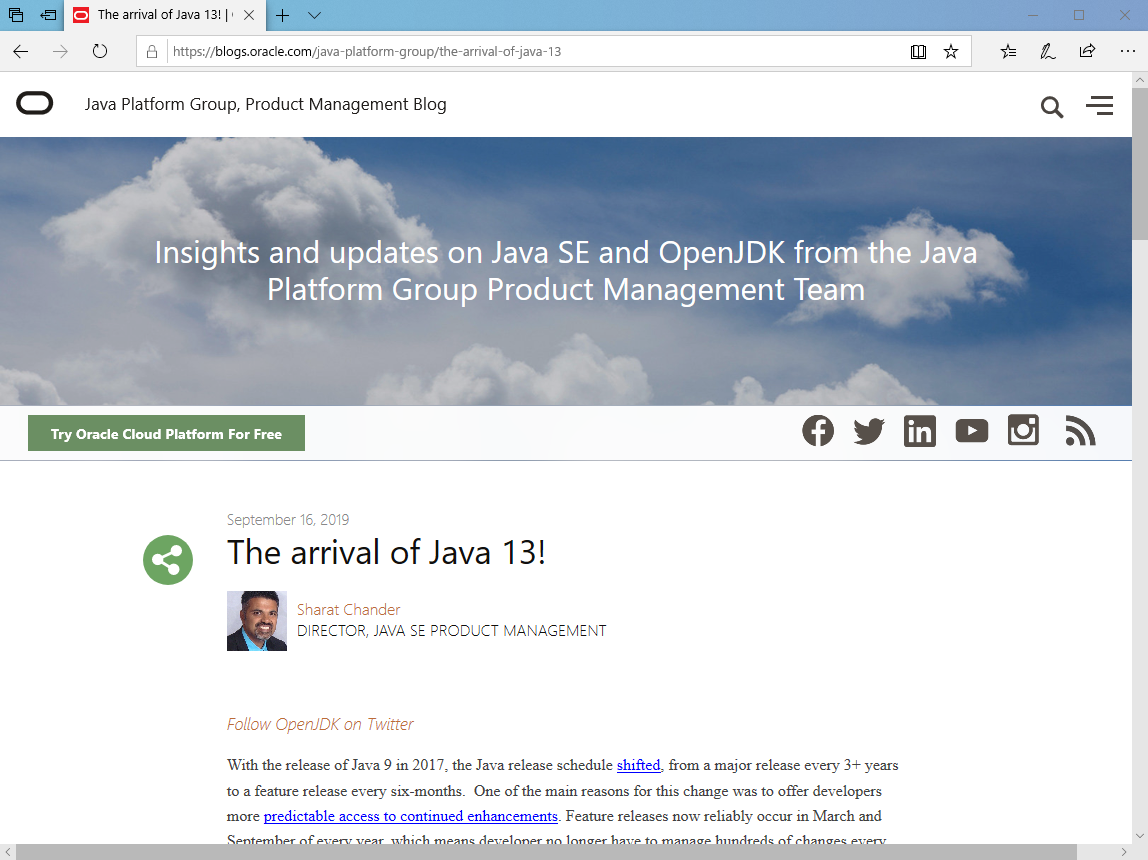Viewport: 1148px width, 860px height.
Task: Select the 'The arrival of Java 13!' tab
Action: [160, 15]
